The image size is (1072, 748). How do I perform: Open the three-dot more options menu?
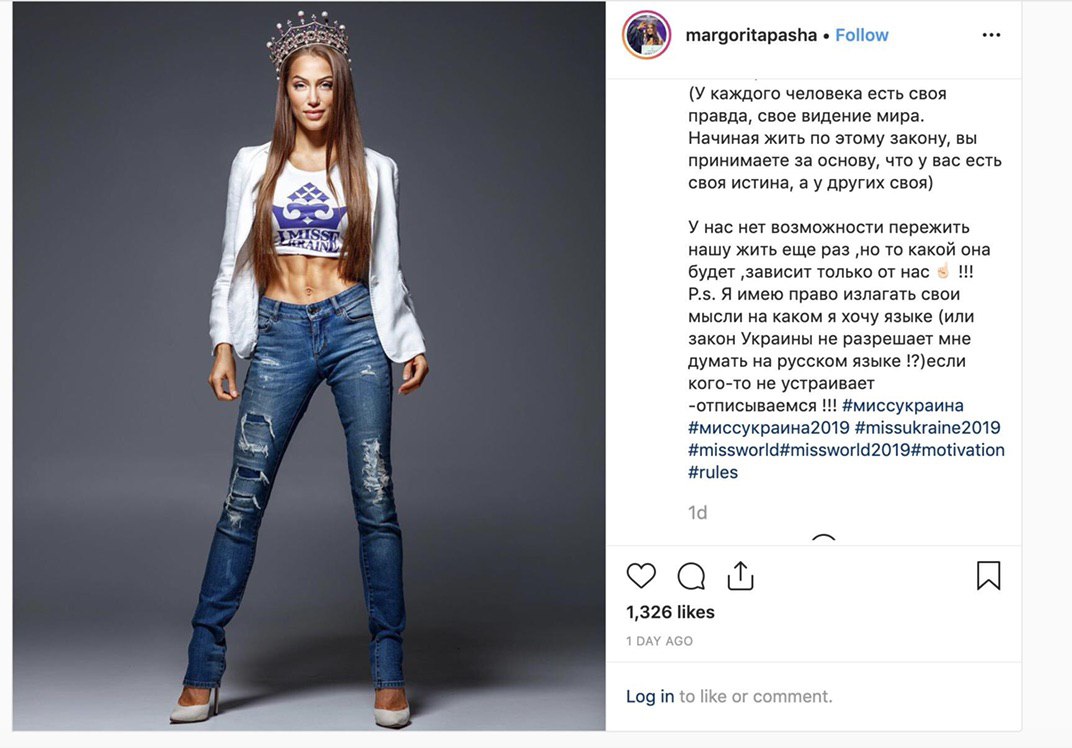(x=991, y=35)
